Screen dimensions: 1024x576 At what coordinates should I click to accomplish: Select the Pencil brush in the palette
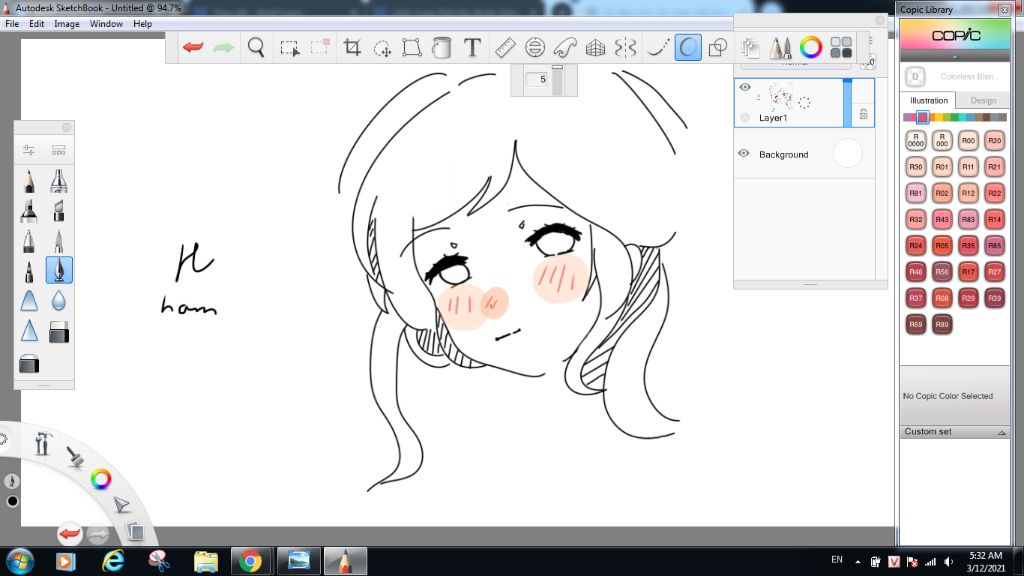(29, 182)
